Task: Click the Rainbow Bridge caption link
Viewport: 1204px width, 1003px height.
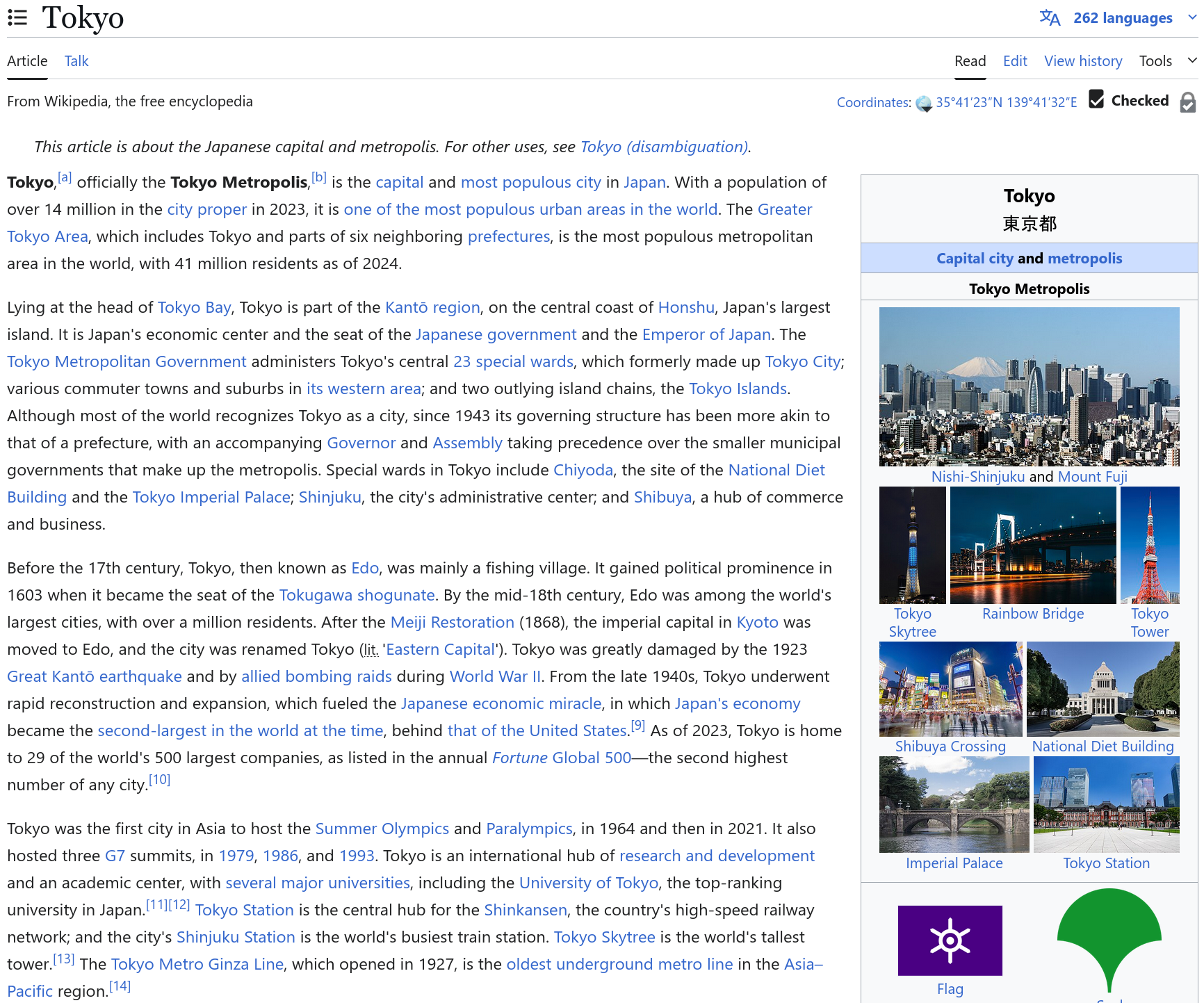Action: tap(1033, 614)
